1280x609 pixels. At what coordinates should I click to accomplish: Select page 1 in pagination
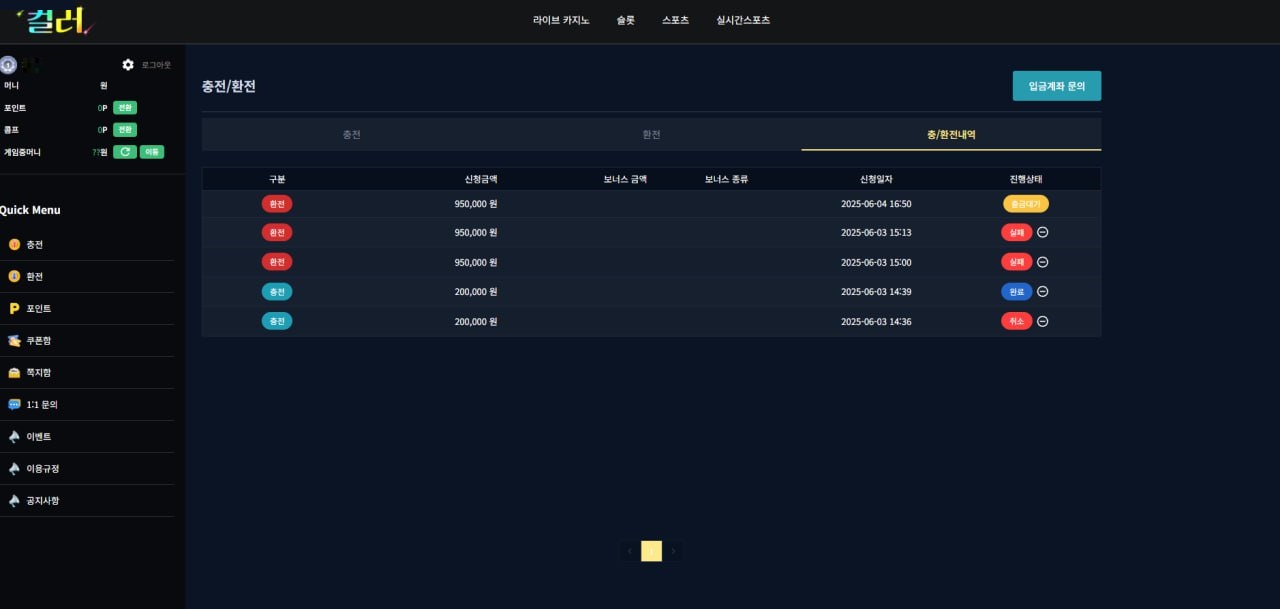tap(651, 551)
